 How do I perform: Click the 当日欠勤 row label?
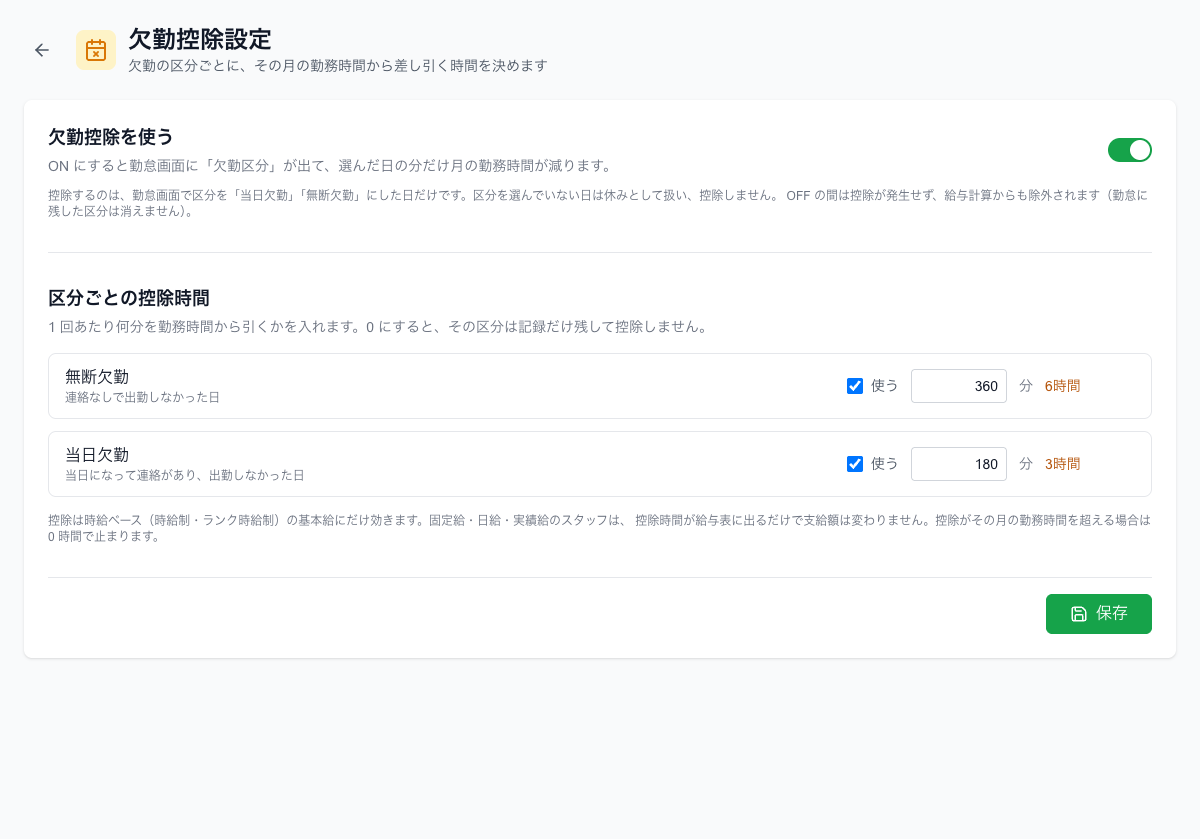click(97, 454)
